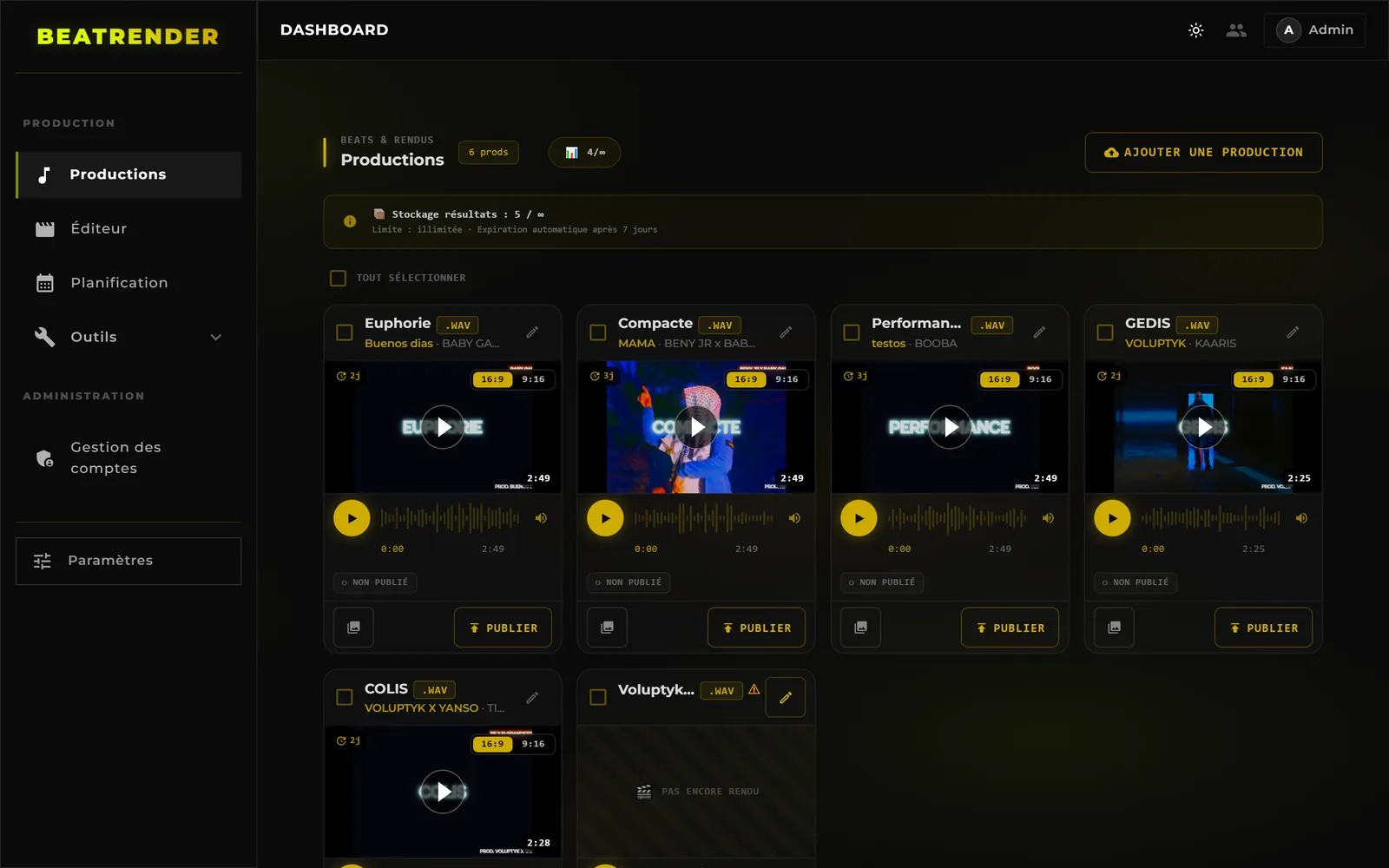Toggle the light/dark theme sun icon
1389x868 pixels.
1195,30
